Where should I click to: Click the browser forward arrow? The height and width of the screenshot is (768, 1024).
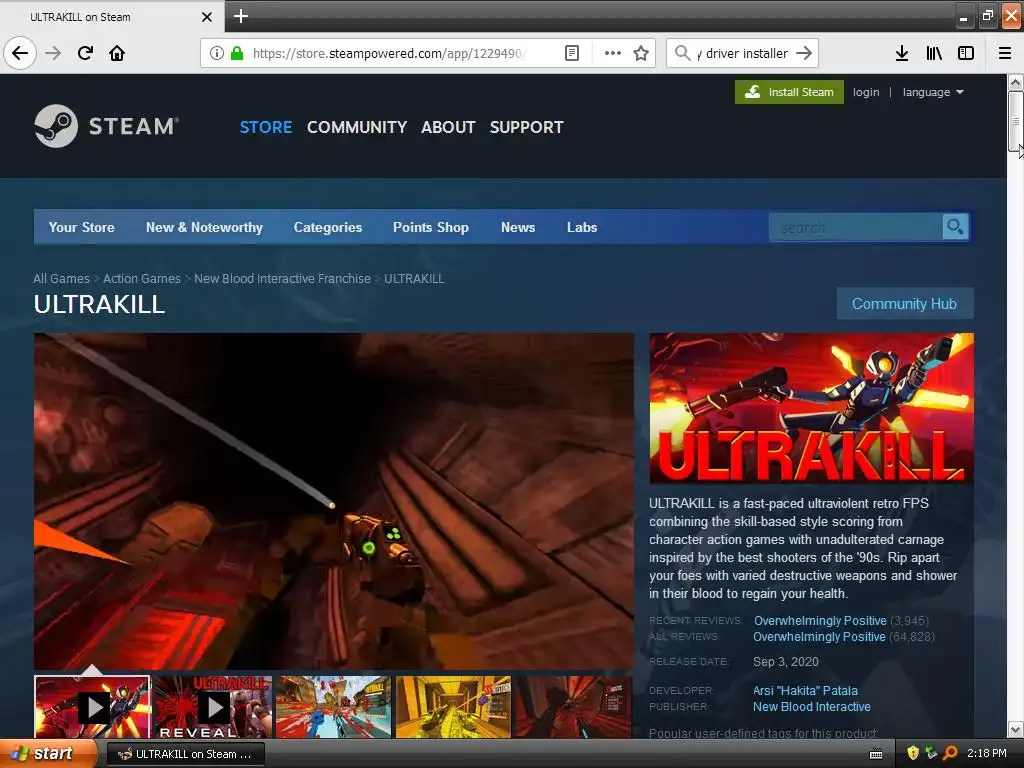(53, 53)
